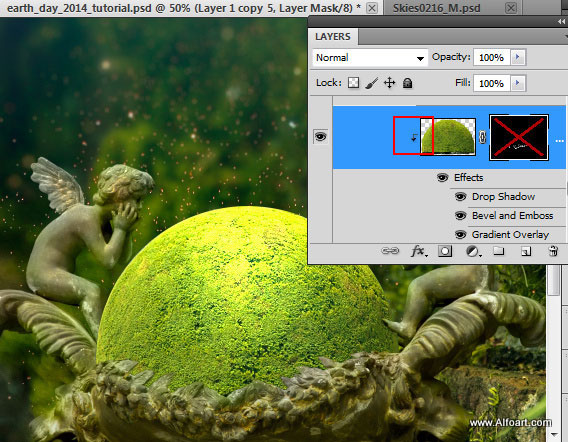Viewport: 568px width, 442px height.
Task: Open the blend mode dropdown showing Normal
Action: 370,58
